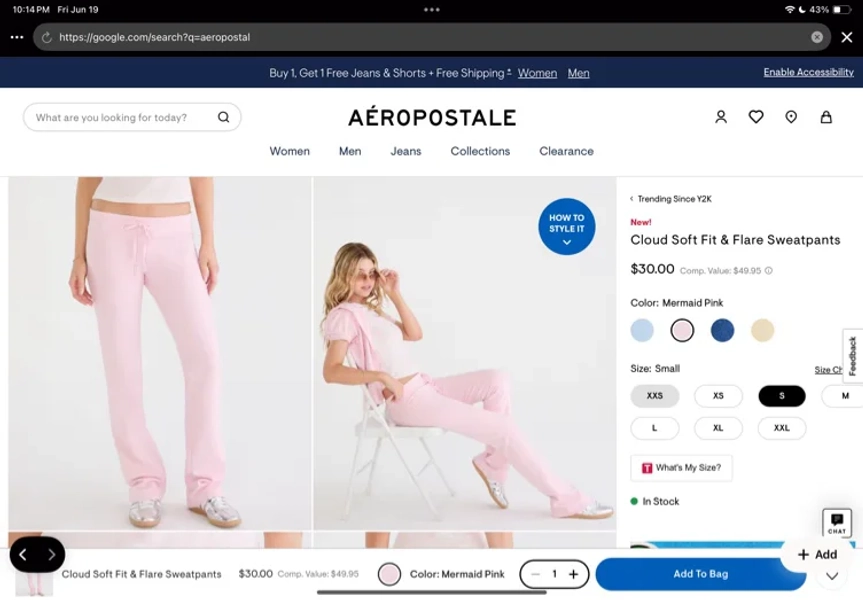Open the account profile icon
Viewport: 863px width, 600px height.
pyautogui.click(x=721, y=117)
